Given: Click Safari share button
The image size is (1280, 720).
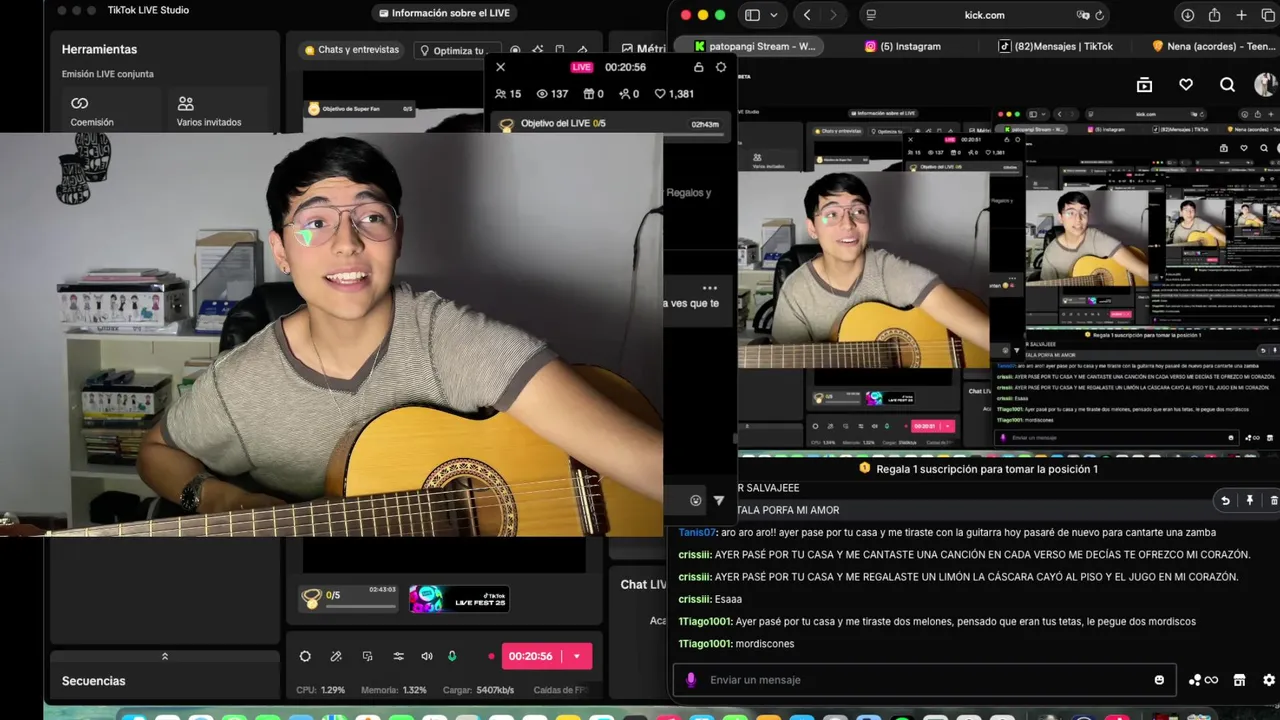Looking at the screenshot, I should 1214,15.
